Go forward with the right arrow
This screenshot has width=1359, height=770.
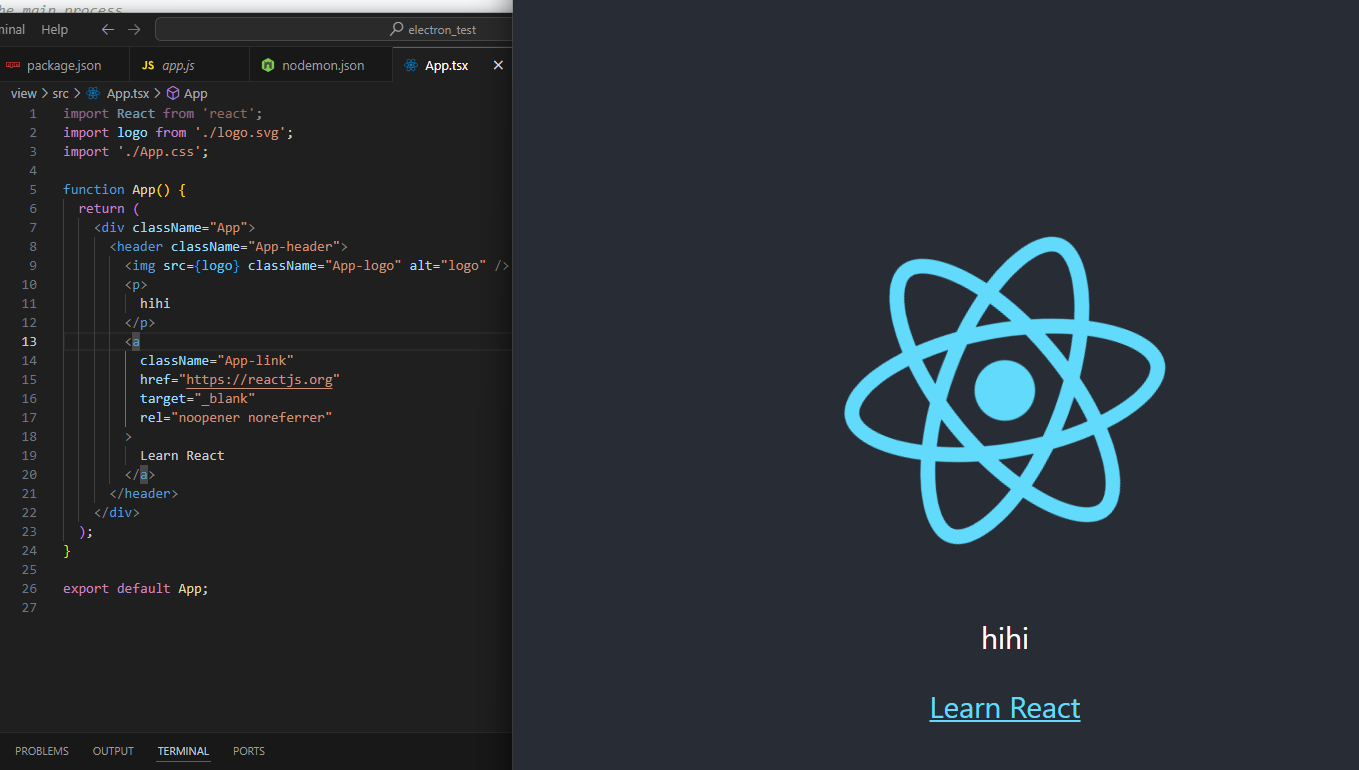click(x=134, y=29)
